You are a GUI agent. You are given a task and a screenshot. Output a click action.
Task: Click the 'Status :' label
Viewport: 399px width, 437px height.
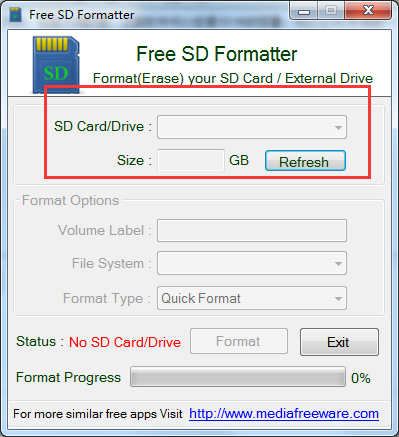coord(40,342)
